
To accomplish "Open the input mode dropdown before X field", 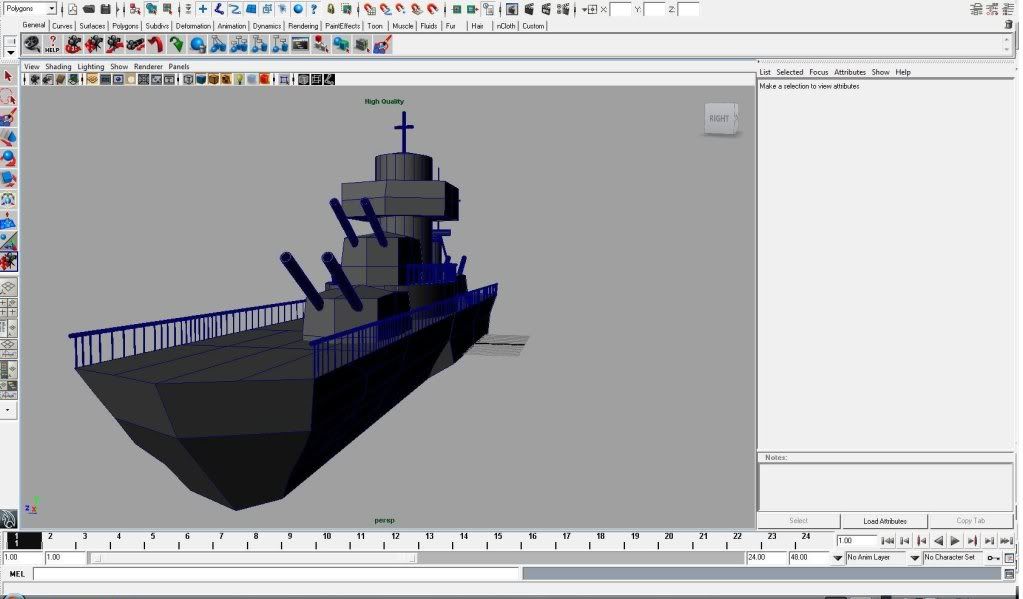I will pos(590,9).
